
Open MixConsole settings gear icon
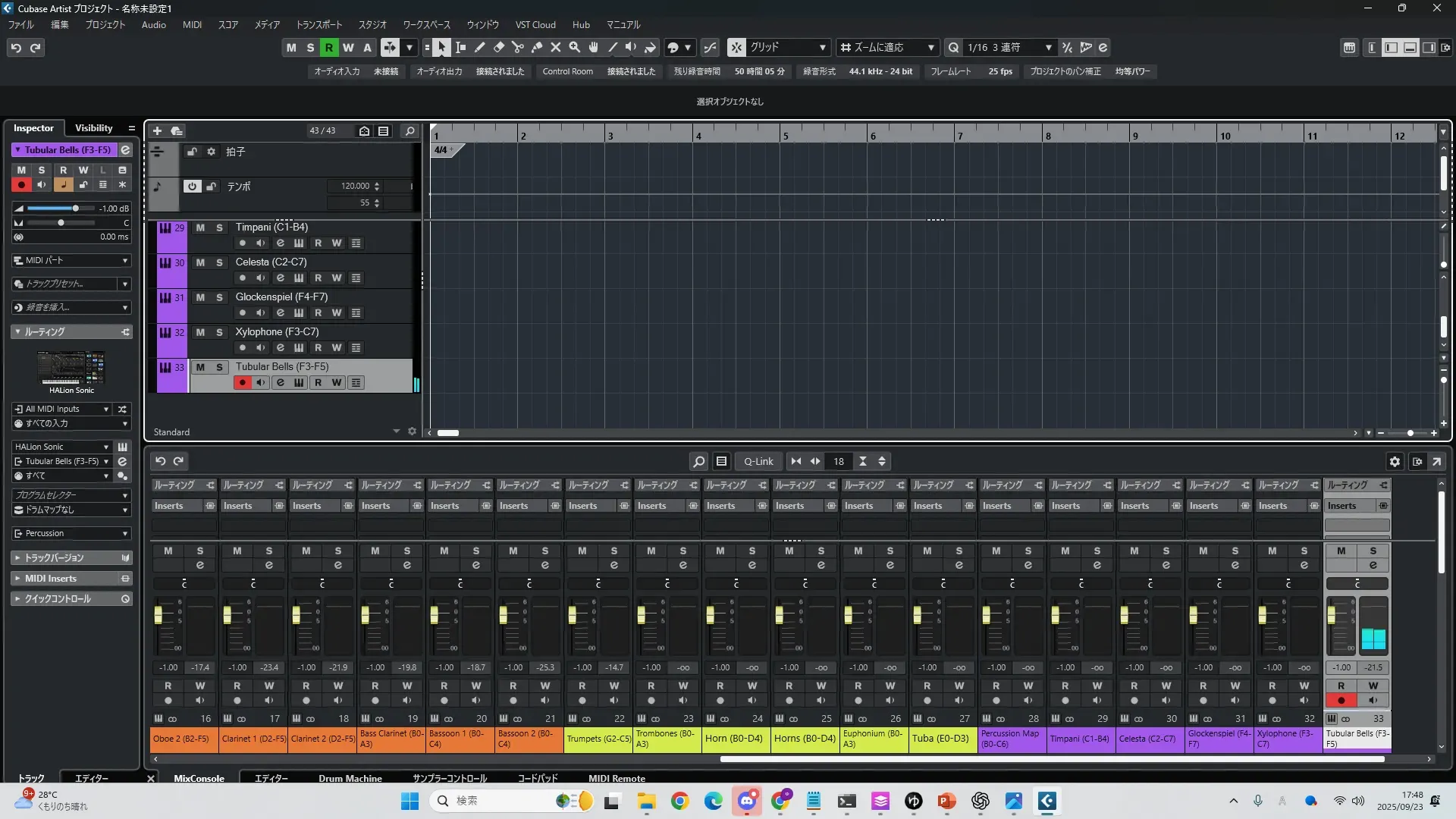pyautogui.click(x=1394, y=461)
